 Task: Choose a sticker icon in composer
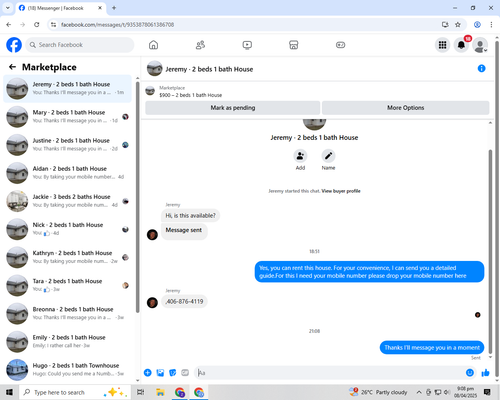pyautogui.click(x=173, y=373)
